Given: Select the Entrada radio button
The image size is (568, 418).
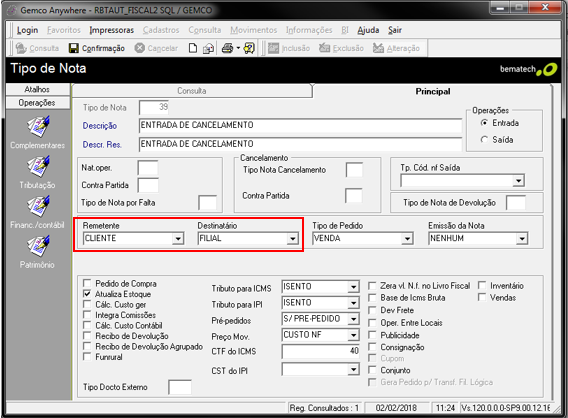Looking at the screenshot, I should point(484,123).
